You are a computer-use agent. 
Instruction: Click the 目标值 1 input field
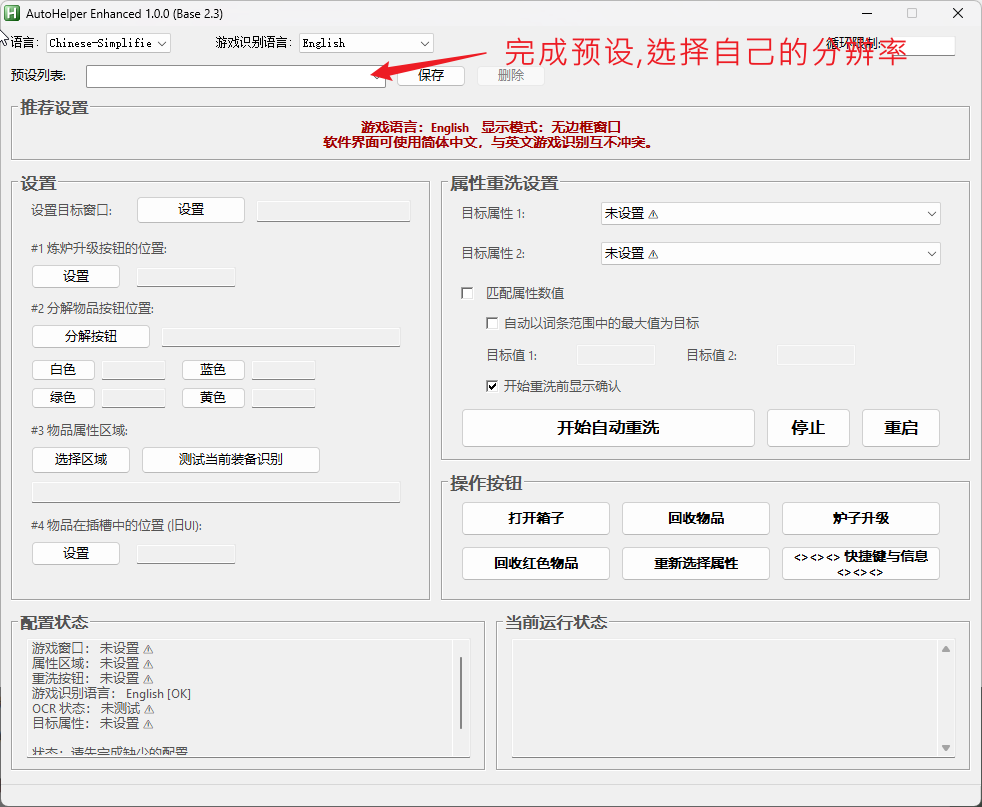pyautogui.click(x=616, y=355)
